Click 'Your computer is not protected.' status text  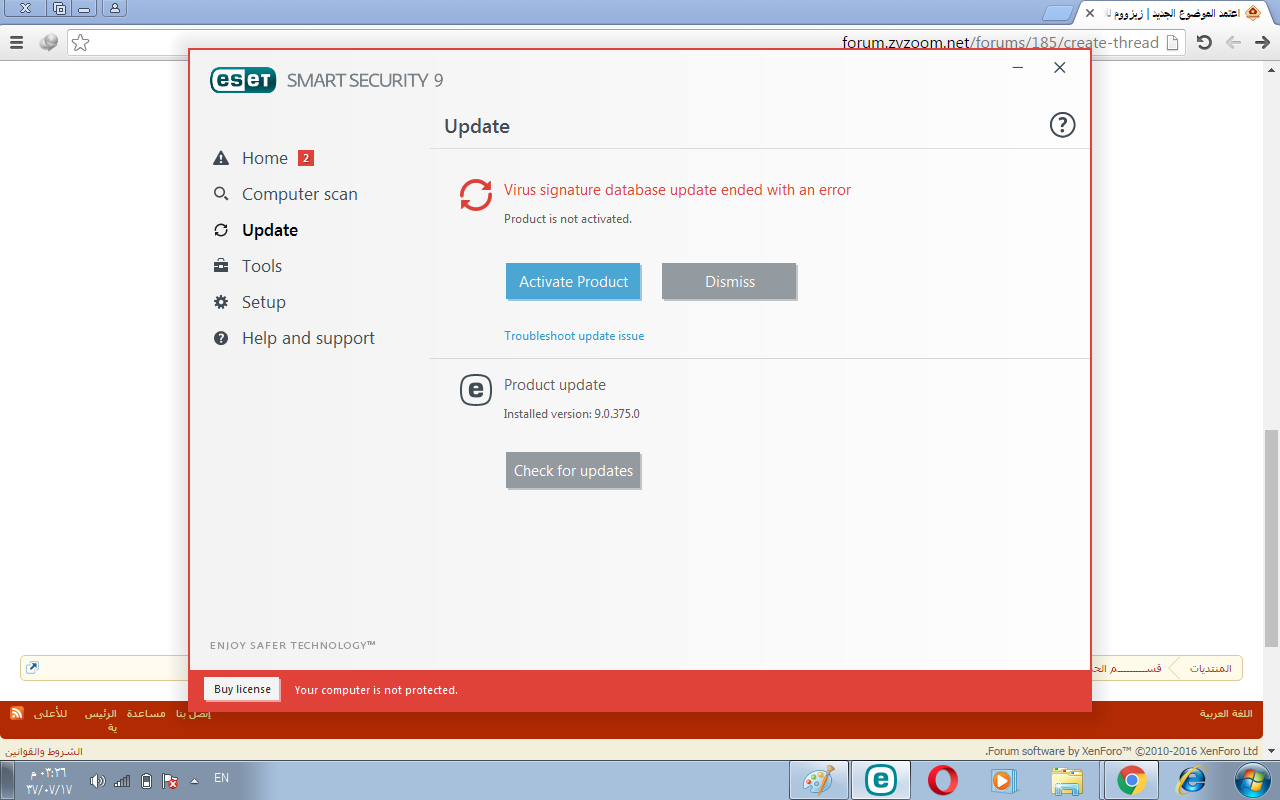(376, 690)
